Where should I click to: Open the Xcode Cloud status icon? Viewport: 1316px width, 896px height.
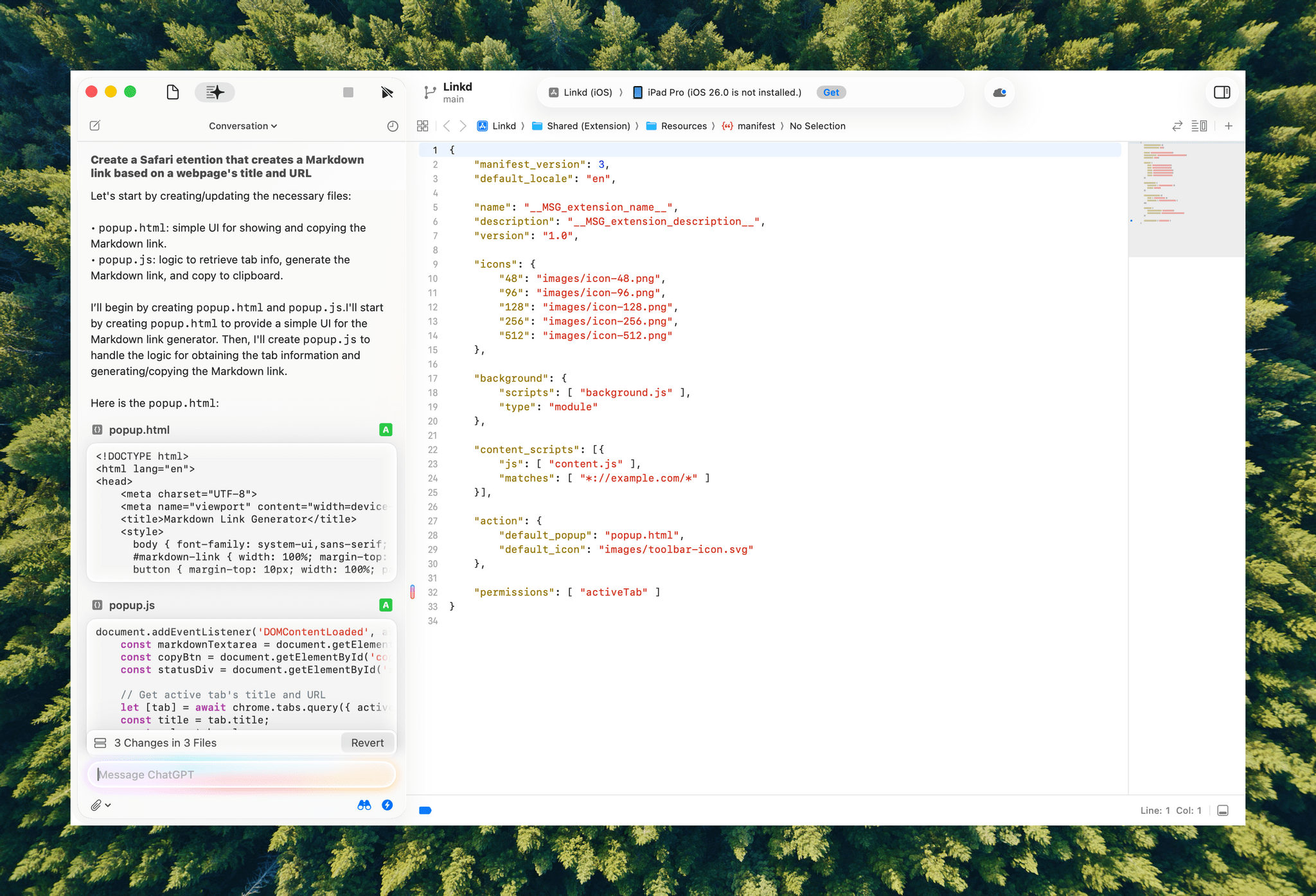tap(999, 92)
